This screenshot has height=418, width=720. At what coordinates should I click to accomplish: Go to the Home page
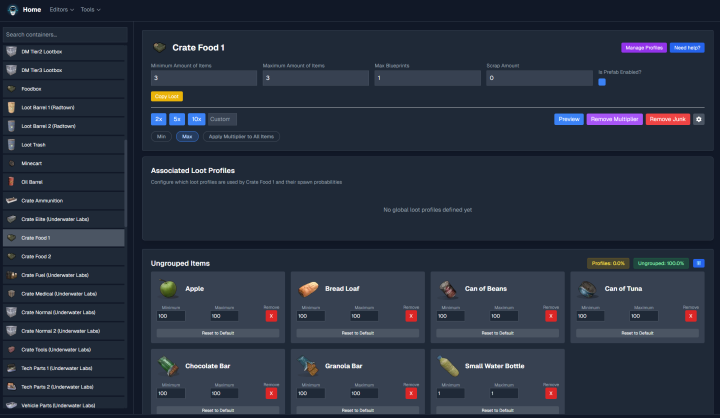[32, 10]
